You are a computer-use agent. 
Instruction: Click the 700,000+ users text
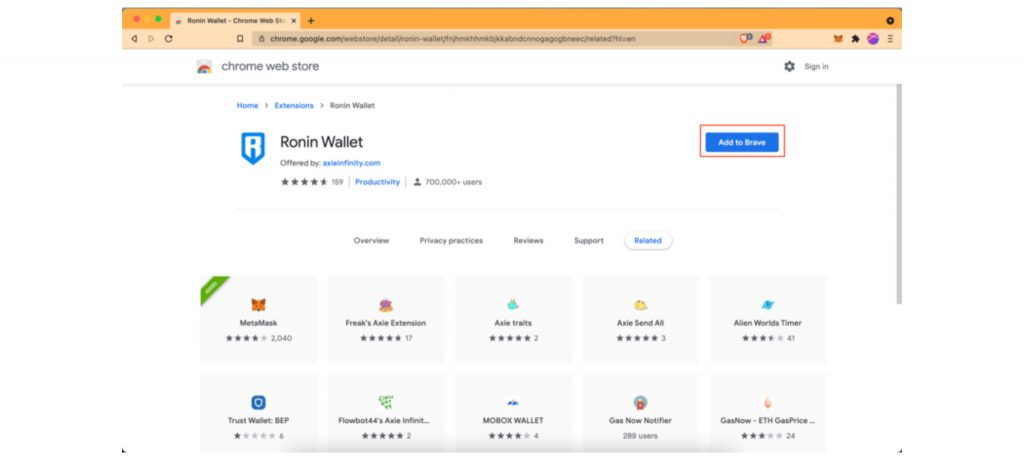pos(453,182)
